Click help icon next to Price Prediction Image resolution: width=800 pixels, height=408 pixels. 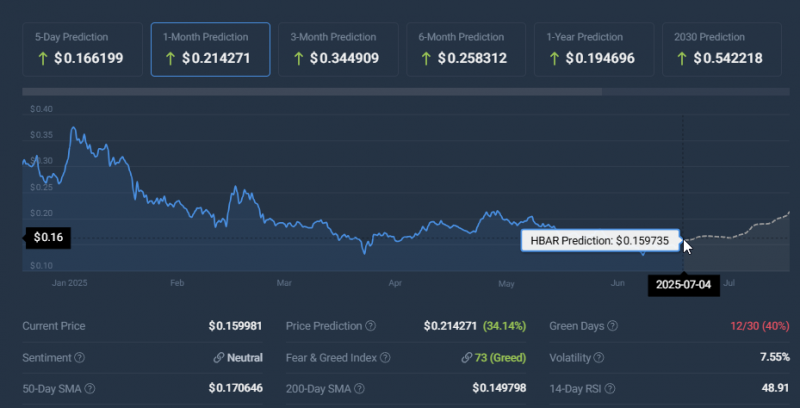coord(371,327)
